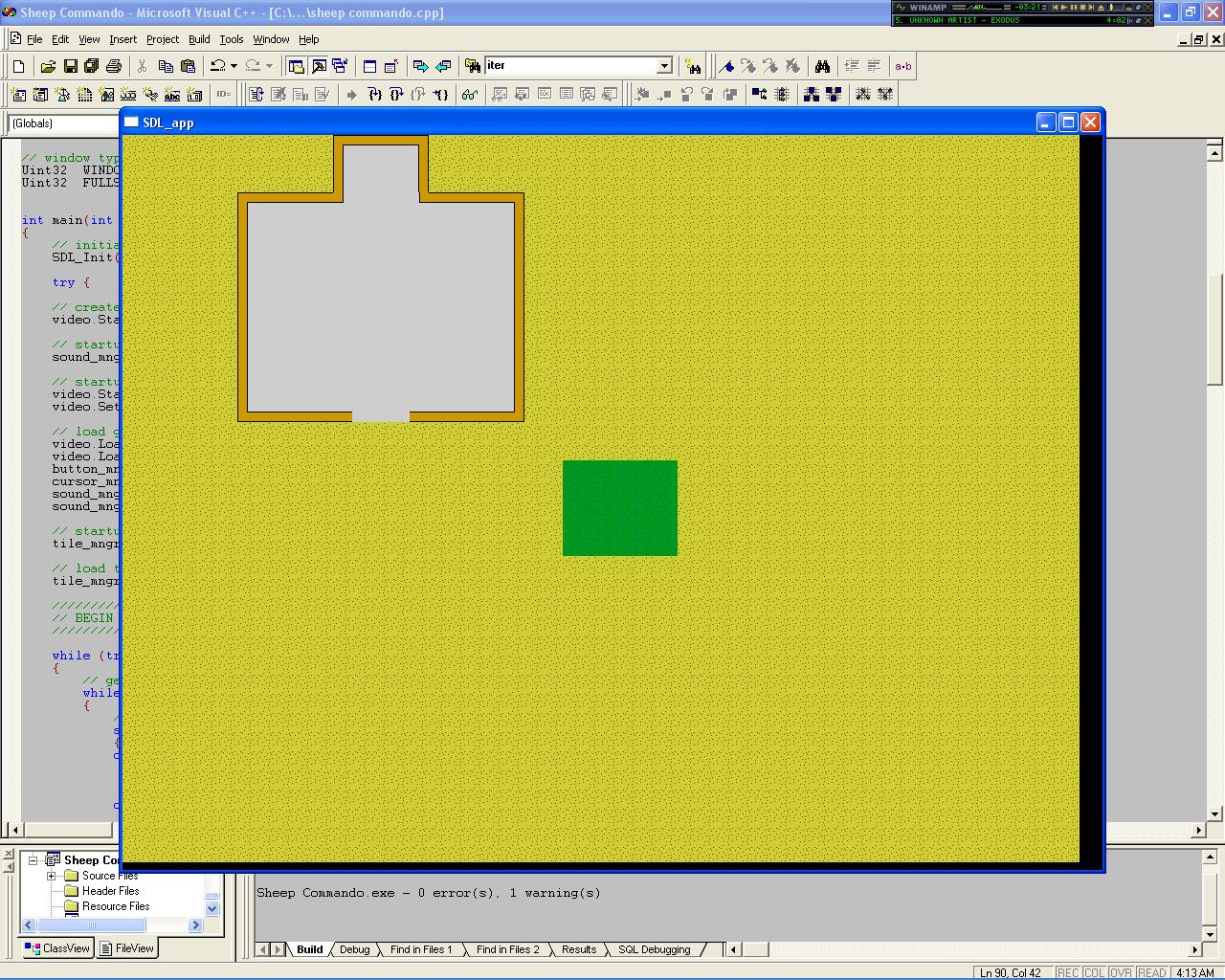Viewport: 1225px width, 980px height.
Task: Toggle the Workspace window button
Action: (297, 66)
